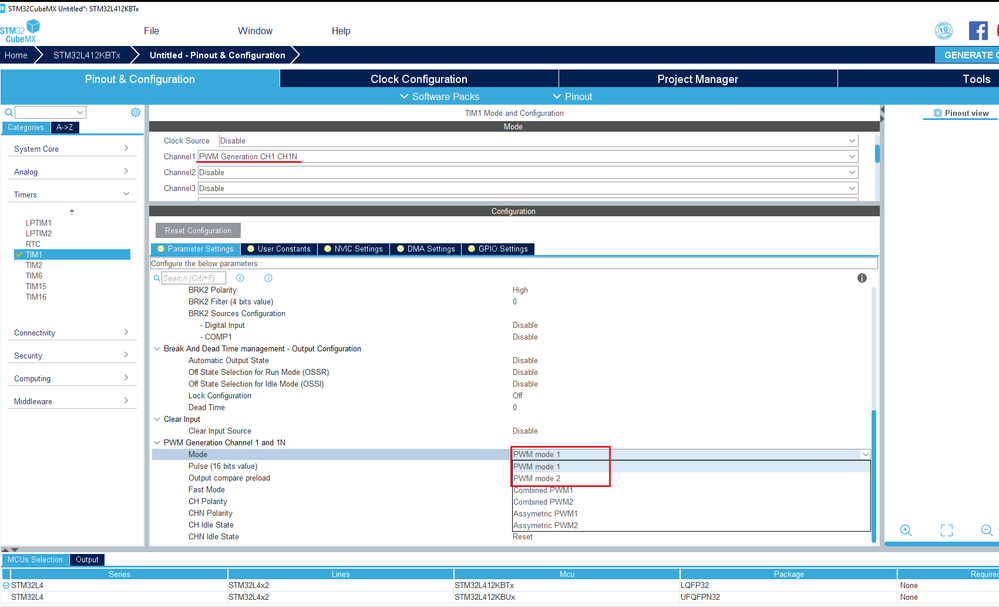Click the GENERATE CODE button
Image resolution: width=999 pixels, height=607 pixels.
tap(967, 55)
